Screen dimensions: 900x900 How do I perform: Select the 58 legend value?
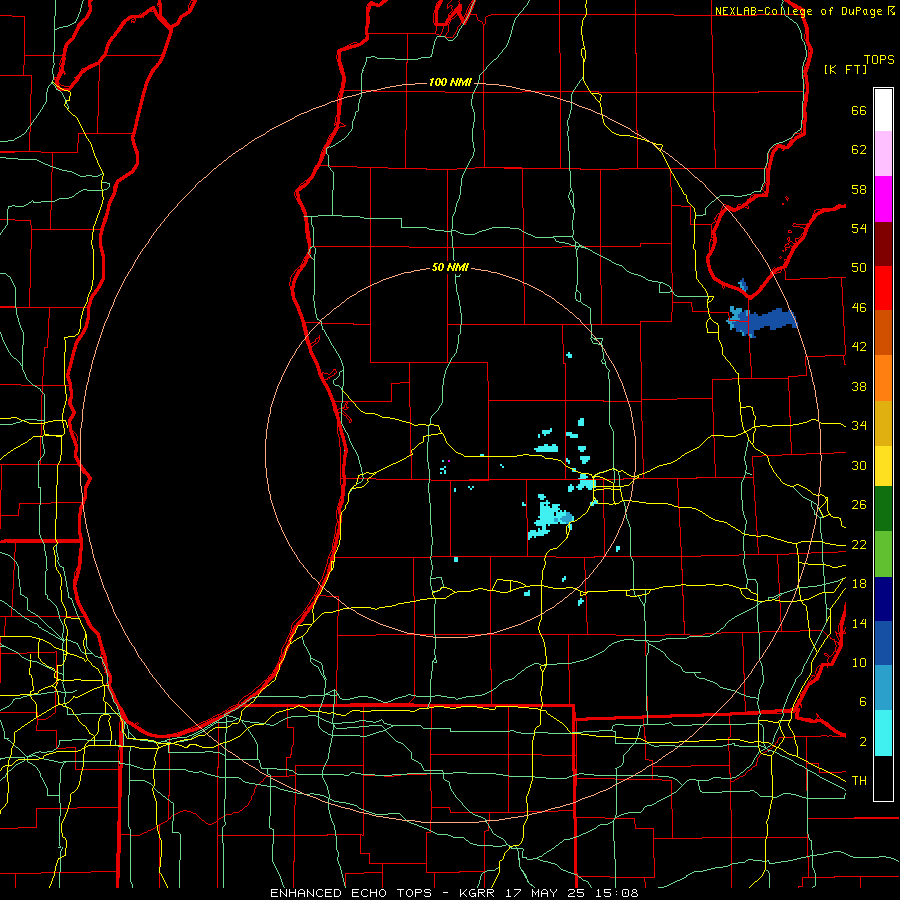[x=859, y=189]
